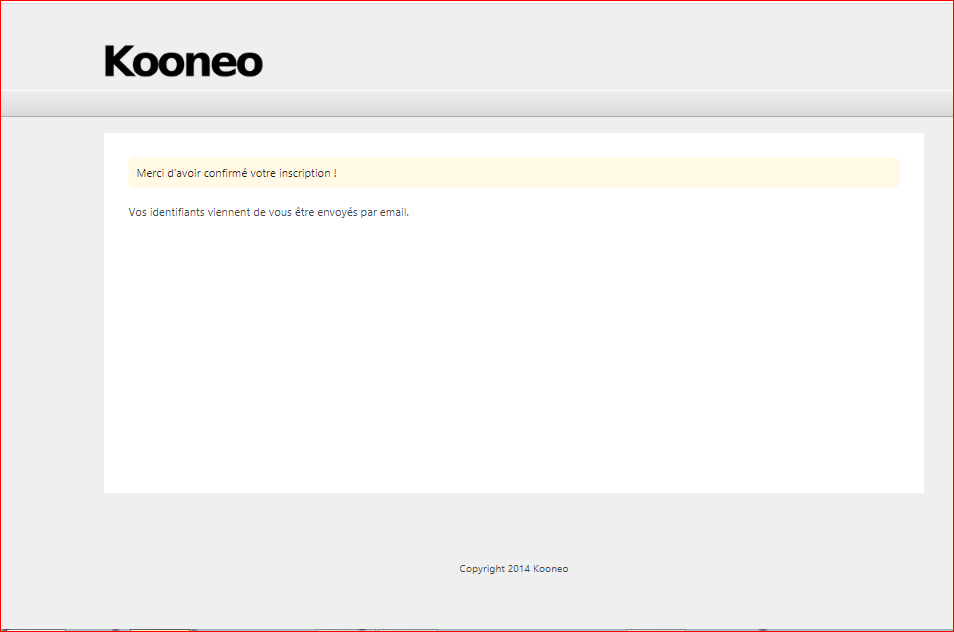Click the inscription confirmation alert box
Image resolution: width=954 pixels, height=632 pixels.
tap(513, 172)
